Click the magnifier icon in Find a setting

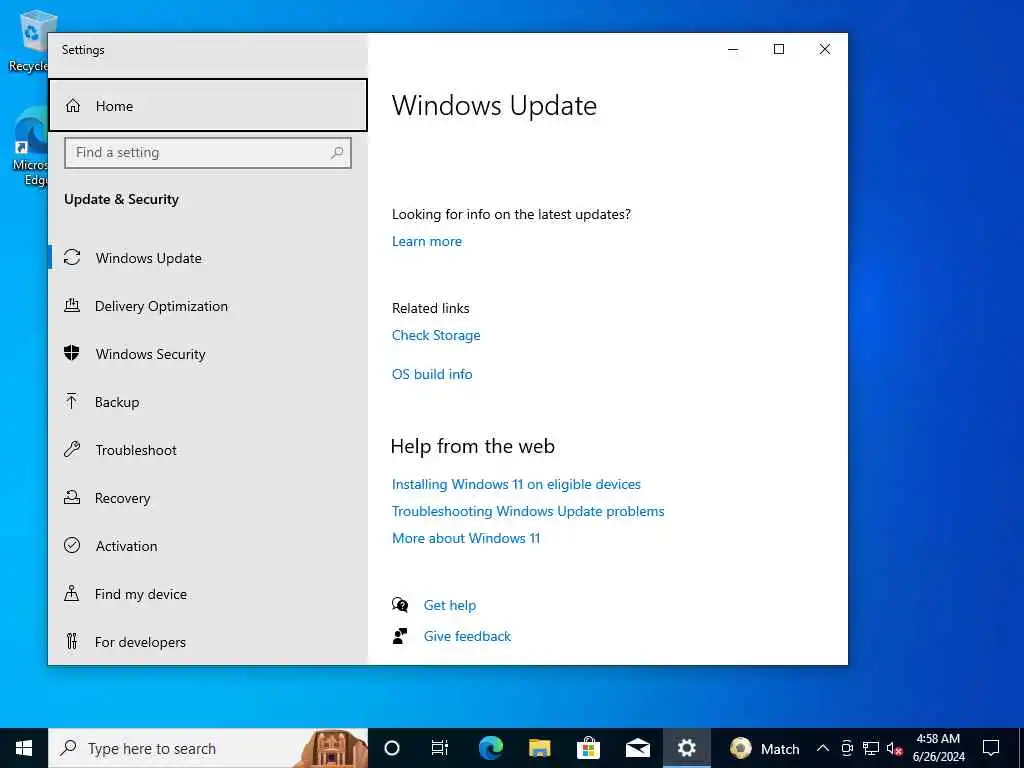337,153
